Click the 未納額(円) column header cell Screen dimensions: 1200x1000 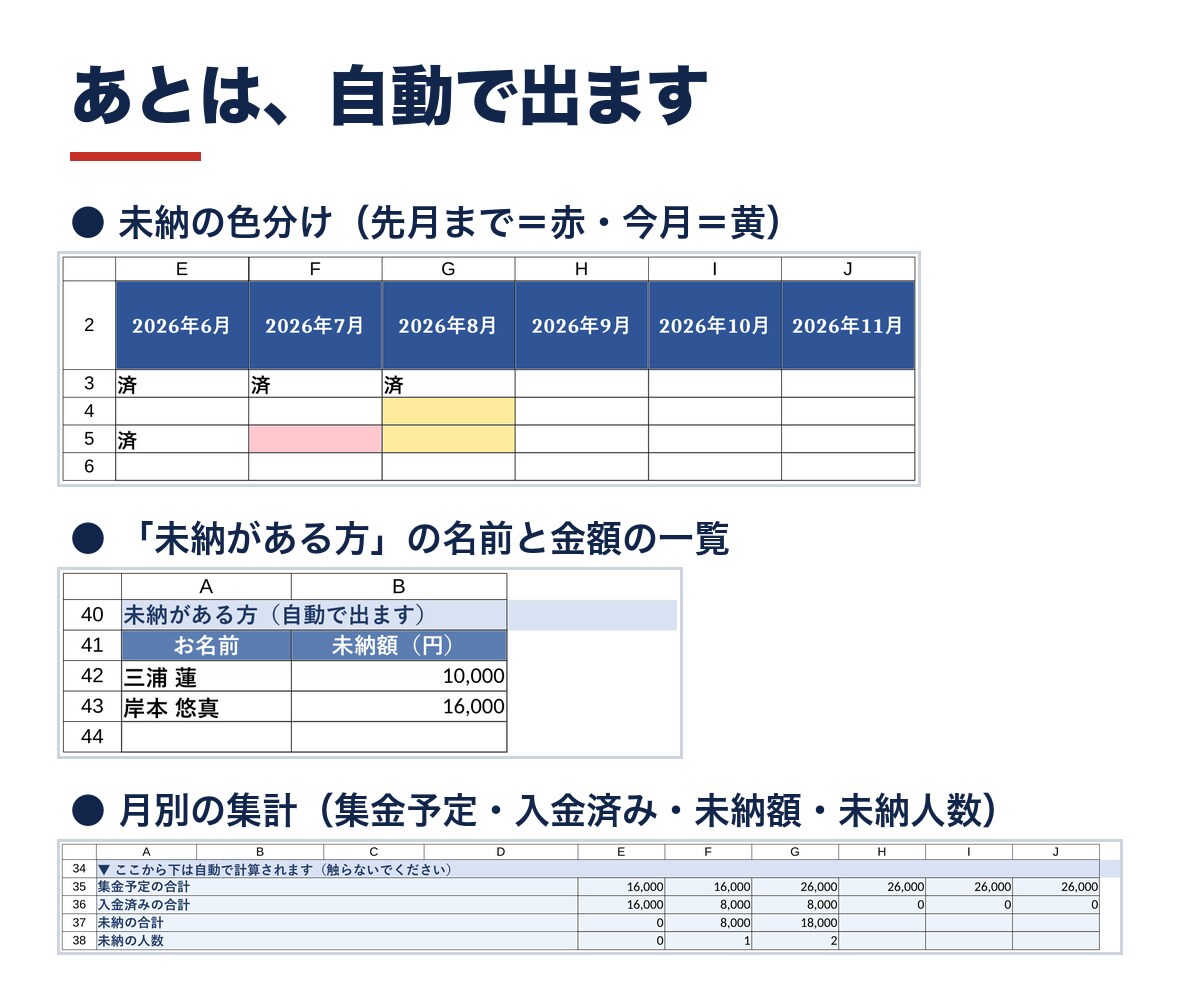tap(399, 645)
